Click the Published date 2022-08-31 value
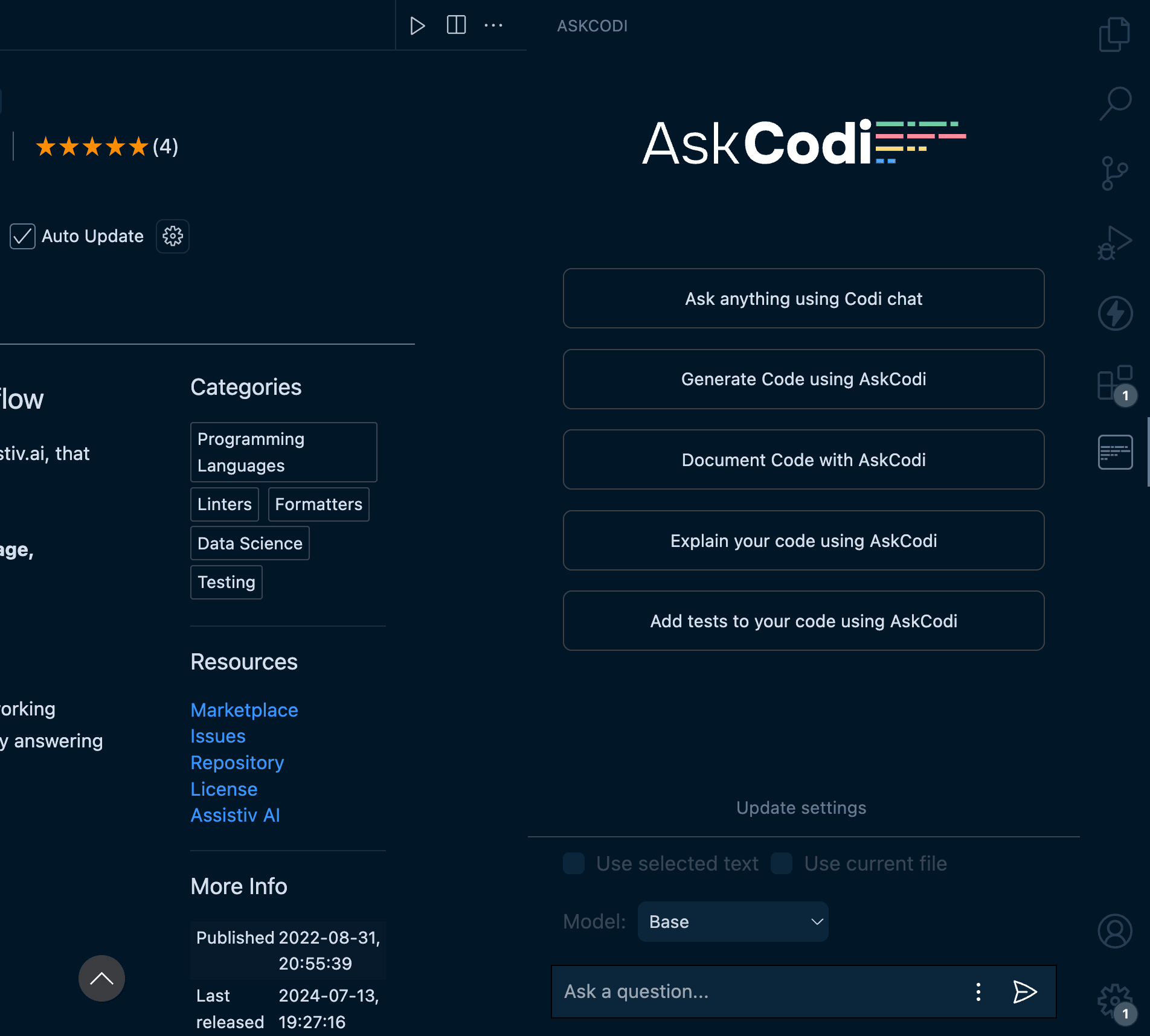The image size is (1150, 1036). 329,950
